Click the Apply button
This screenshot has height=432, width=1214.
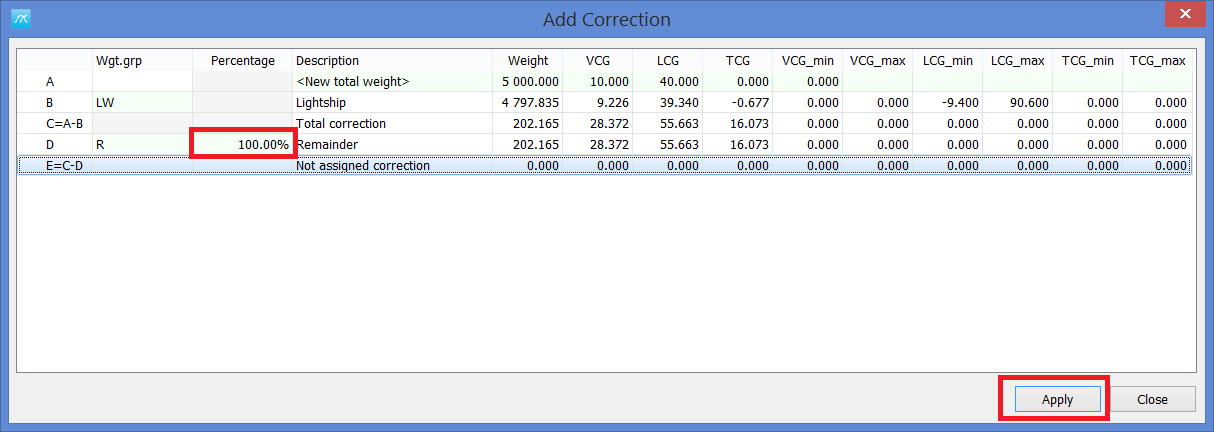tap(1057, 399)
